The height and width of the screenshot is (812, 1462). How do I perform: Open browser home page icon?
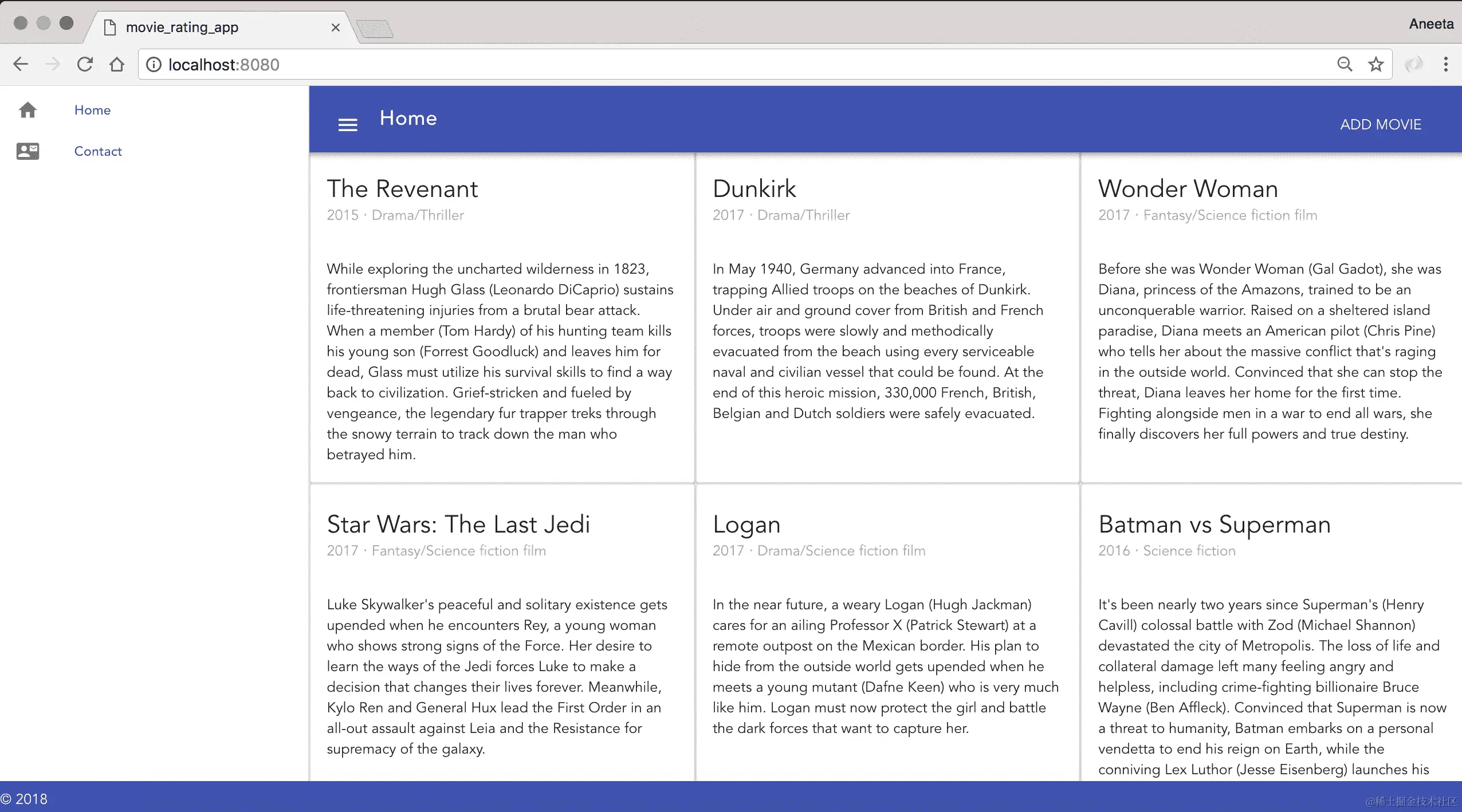click(117, 64)
